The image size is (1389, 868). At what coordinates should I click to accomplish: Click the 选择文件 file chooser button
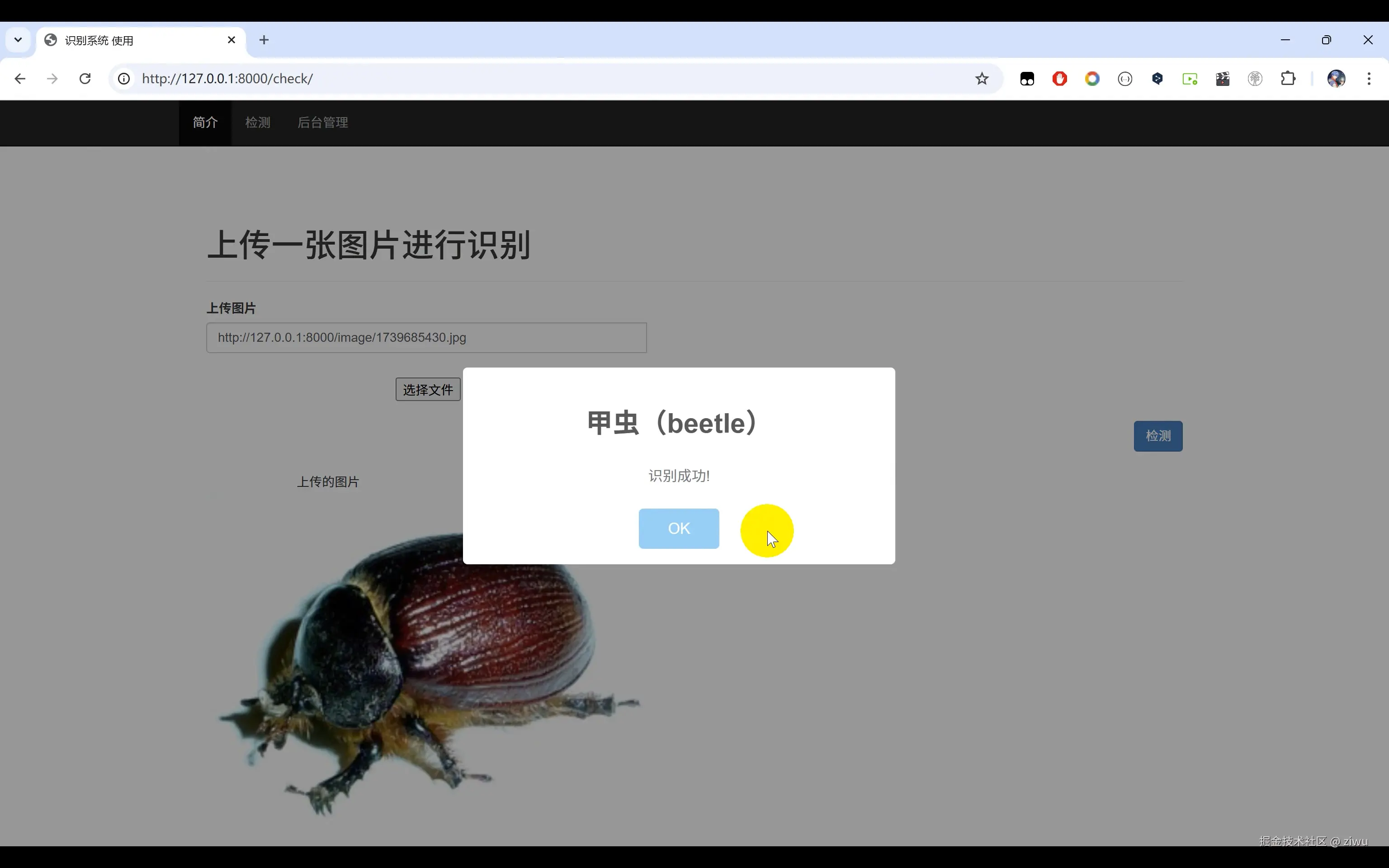coord(428,390)
